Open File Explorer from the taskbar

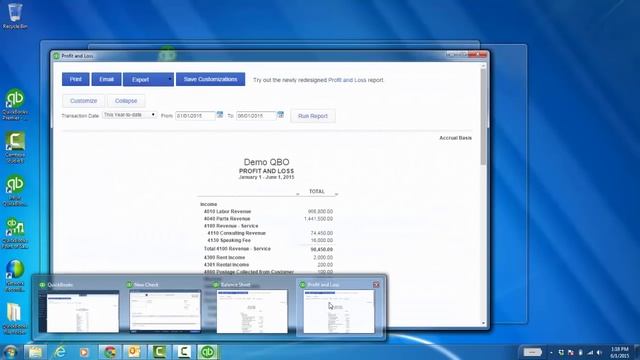tap(36, 351)
